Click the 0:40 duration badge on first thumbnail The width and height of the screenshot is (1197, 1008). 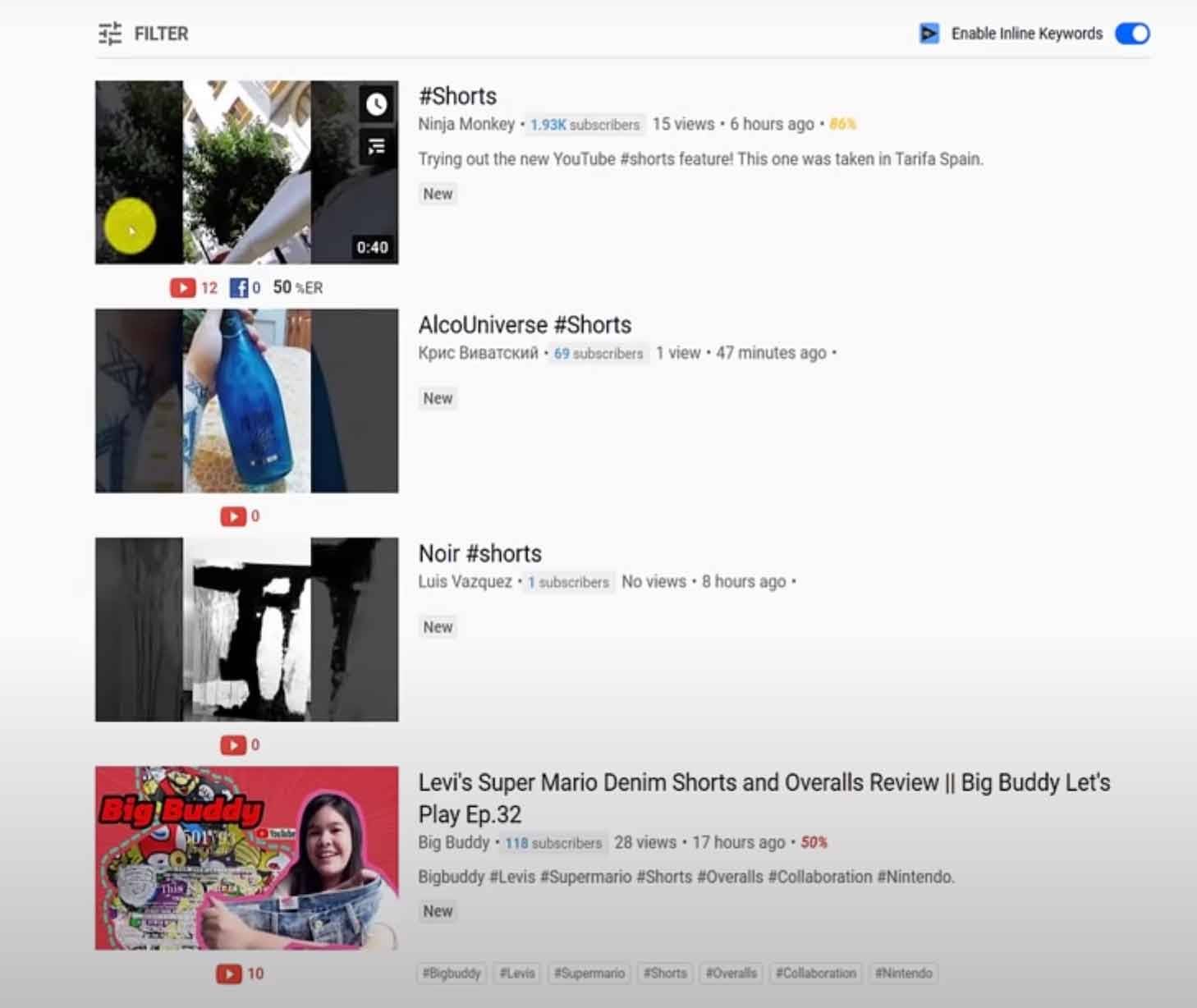coord(372,247)
